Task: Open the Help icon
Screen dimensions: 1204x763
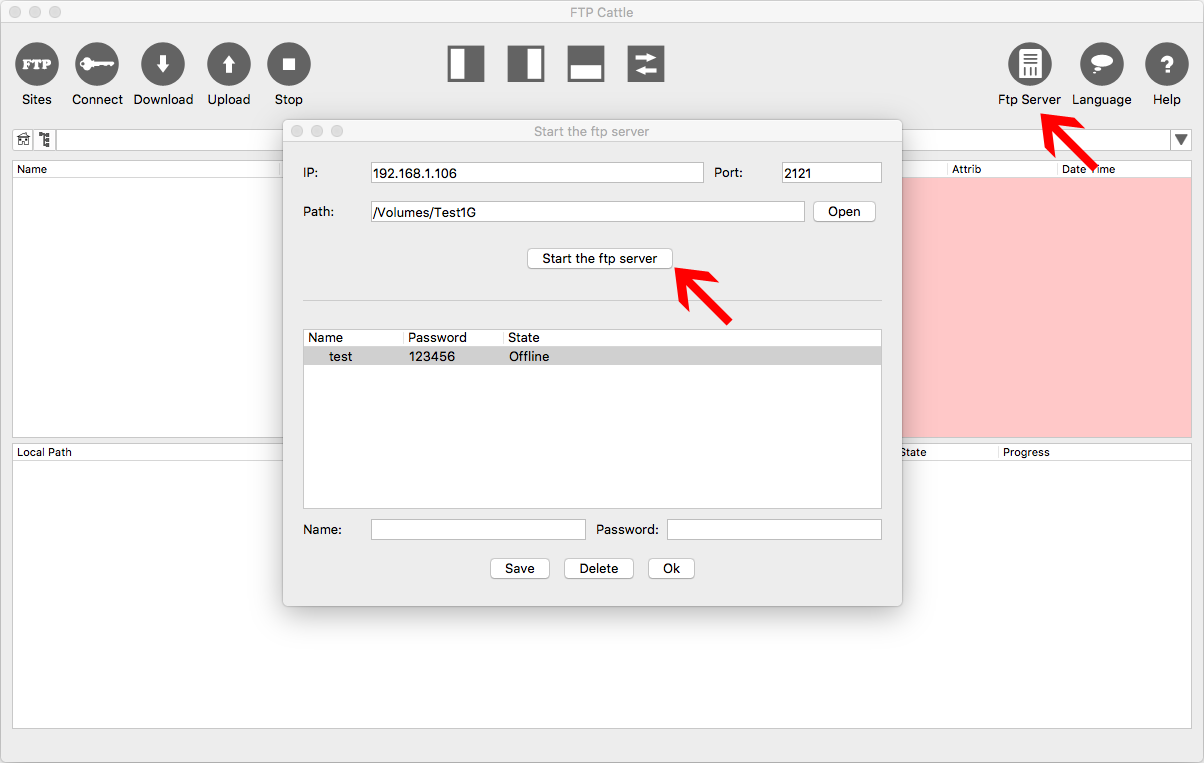Action: pyautogui.click(x=1166, y=64)
